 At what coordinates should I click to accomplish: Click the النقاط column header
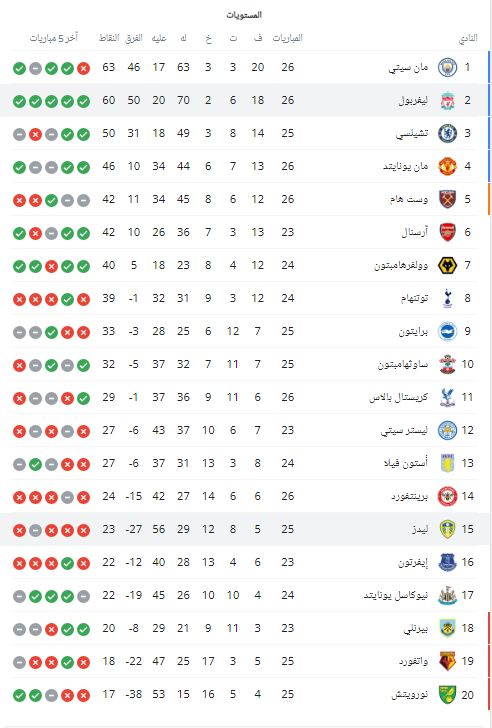point(109,38)
